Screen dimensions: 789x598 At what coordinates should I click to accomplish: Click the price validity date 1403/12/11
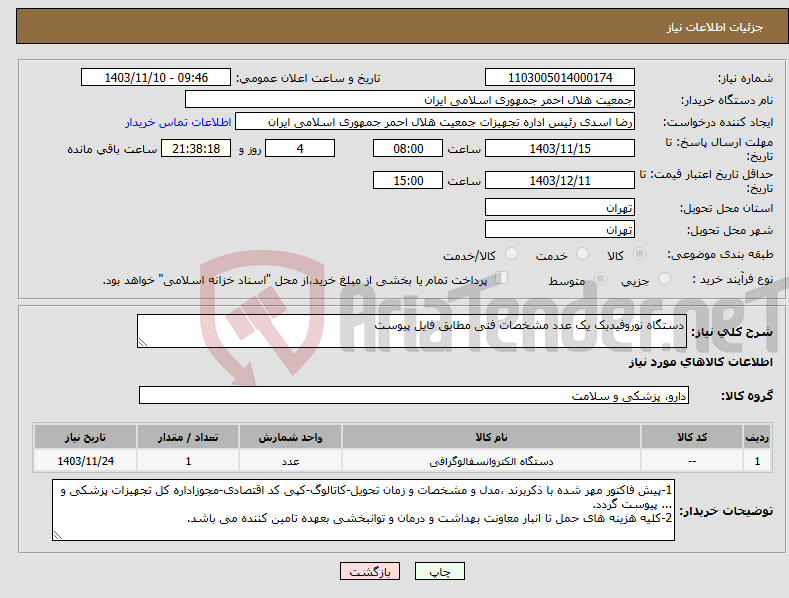coord(560,180)
